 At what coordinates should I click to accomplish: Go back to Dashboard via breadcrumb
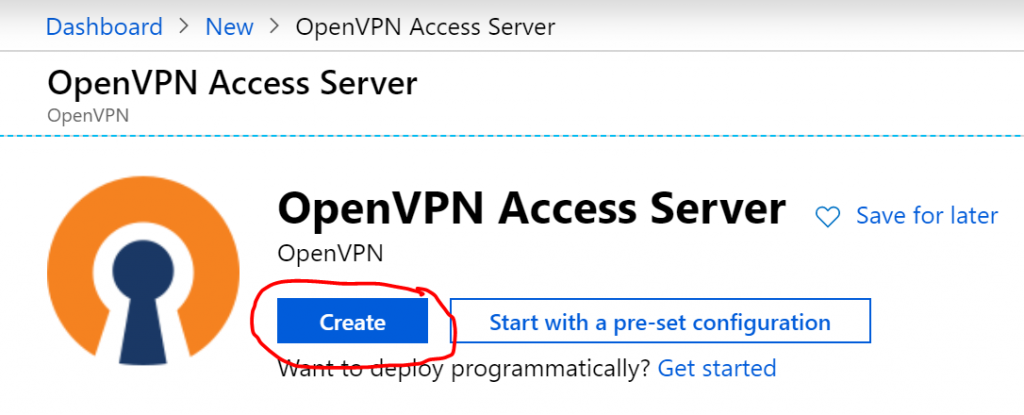click(104, 27)
